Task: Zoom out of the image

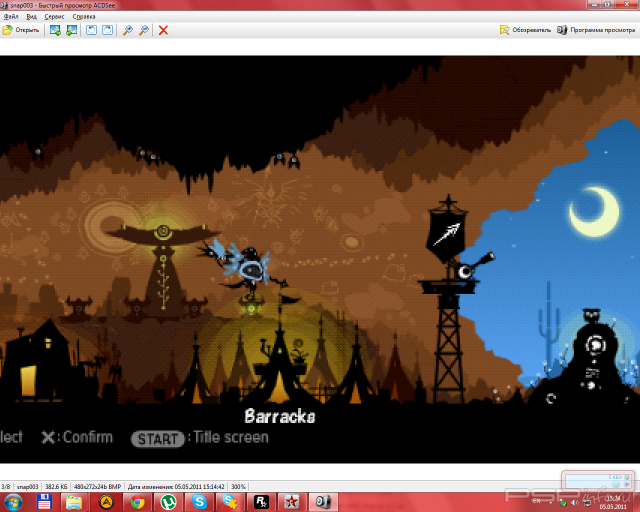Action: coord(143,30)
